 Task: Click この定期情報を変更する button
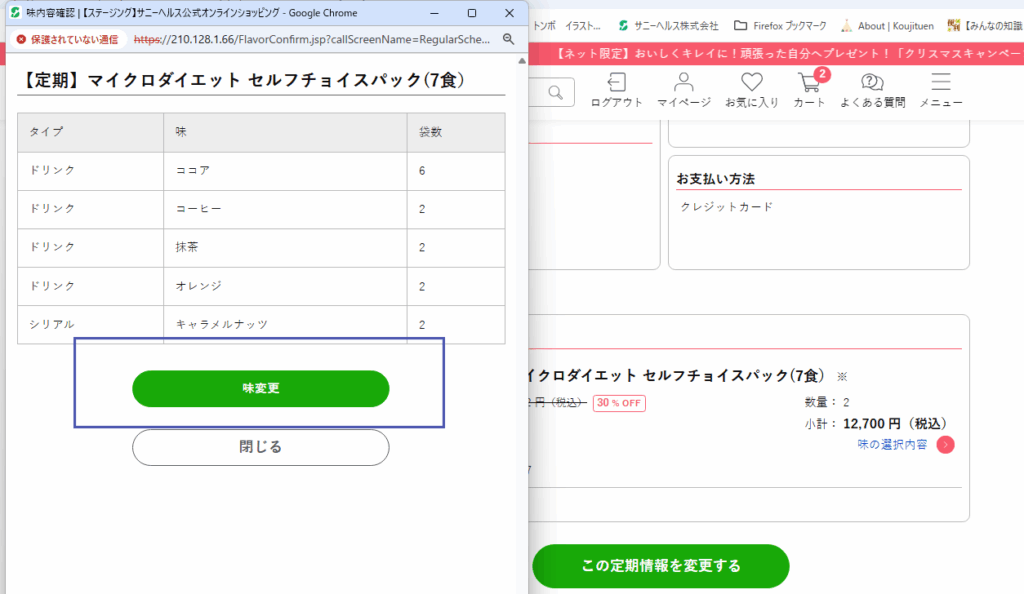[660, 566]
